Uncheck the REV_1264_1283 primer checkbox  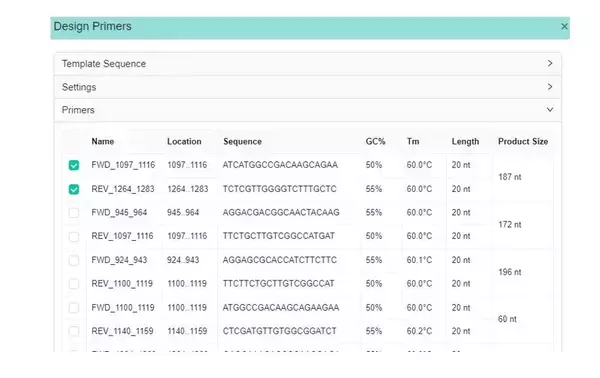tap(74, 189)
